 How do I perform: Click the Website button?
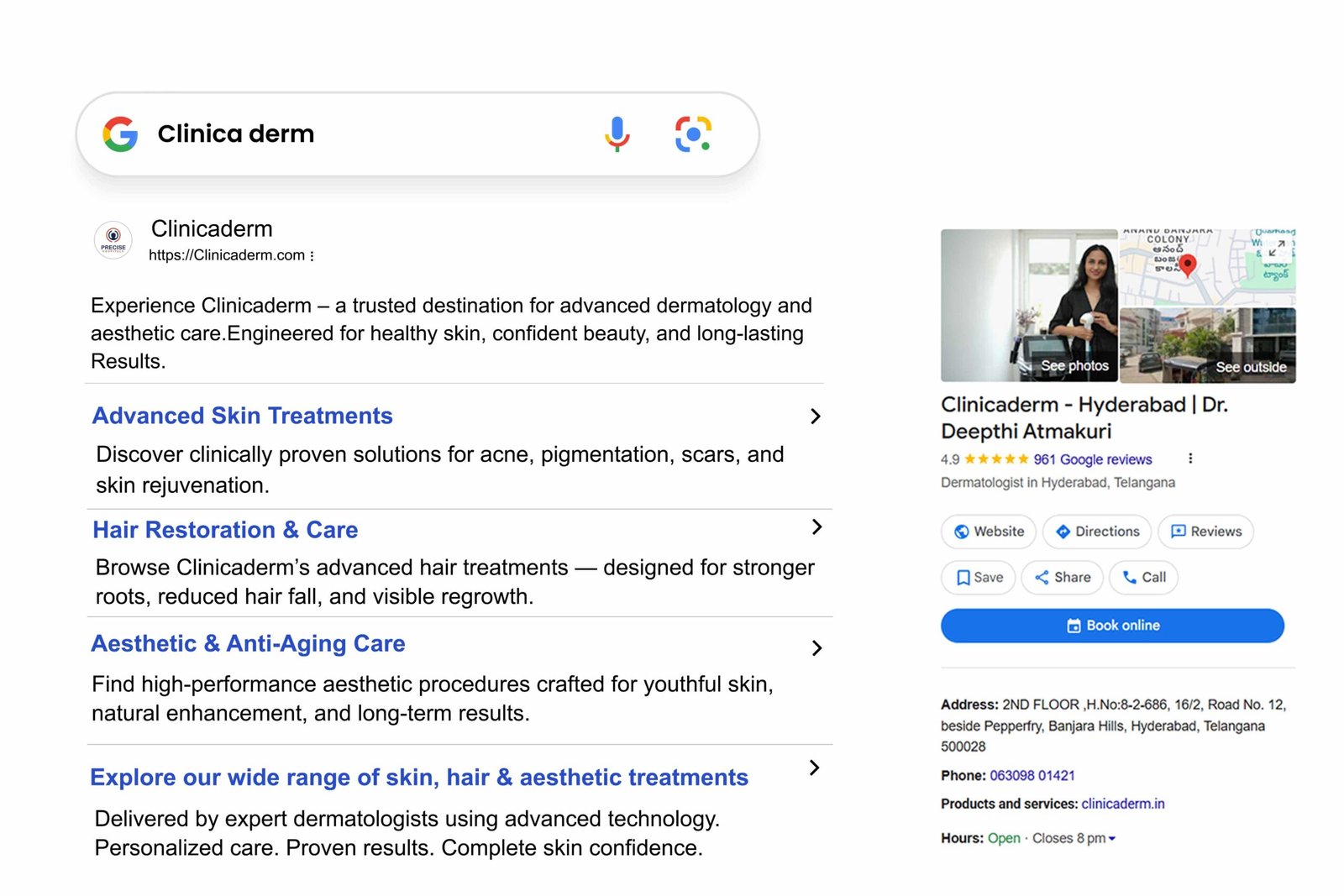988,532
